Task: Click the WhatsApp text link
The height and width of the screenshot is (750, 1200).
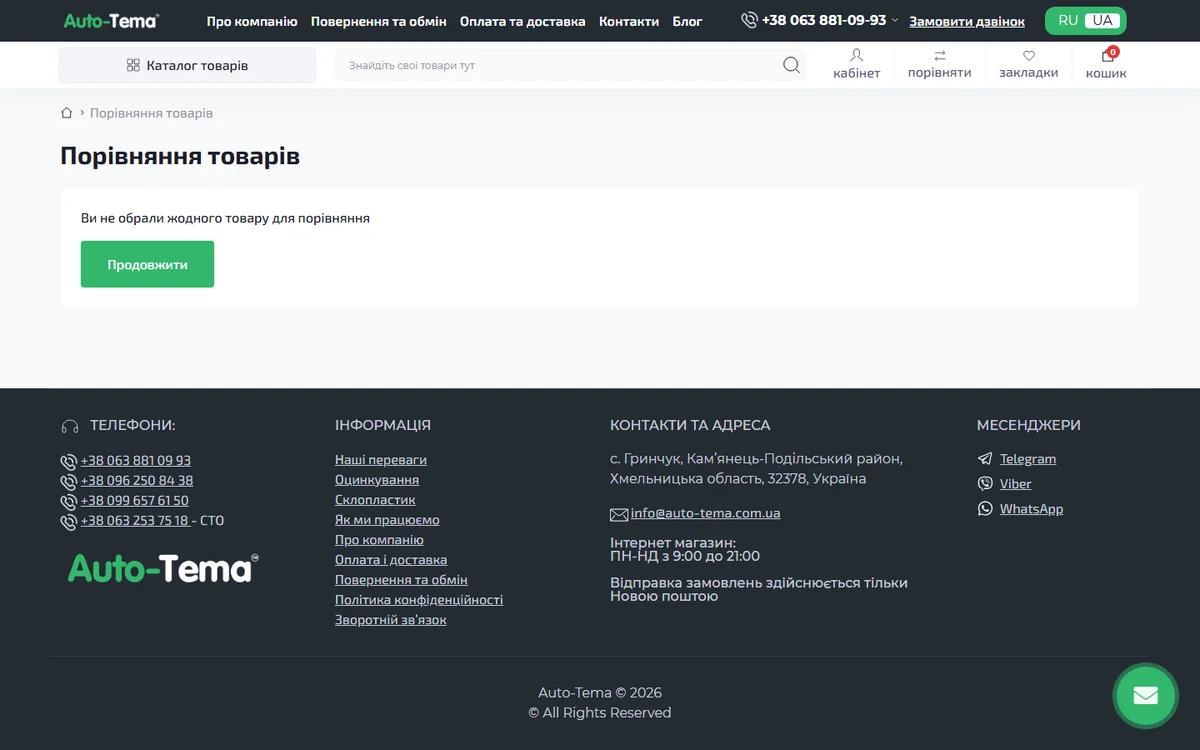Action: 1031,509
